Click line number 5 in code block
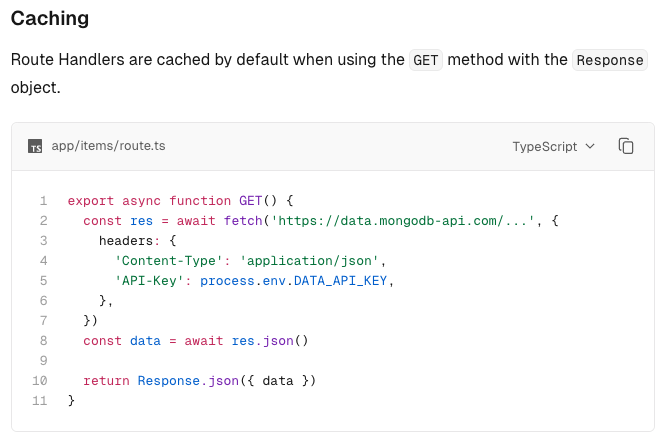 [x=44, y=280]
